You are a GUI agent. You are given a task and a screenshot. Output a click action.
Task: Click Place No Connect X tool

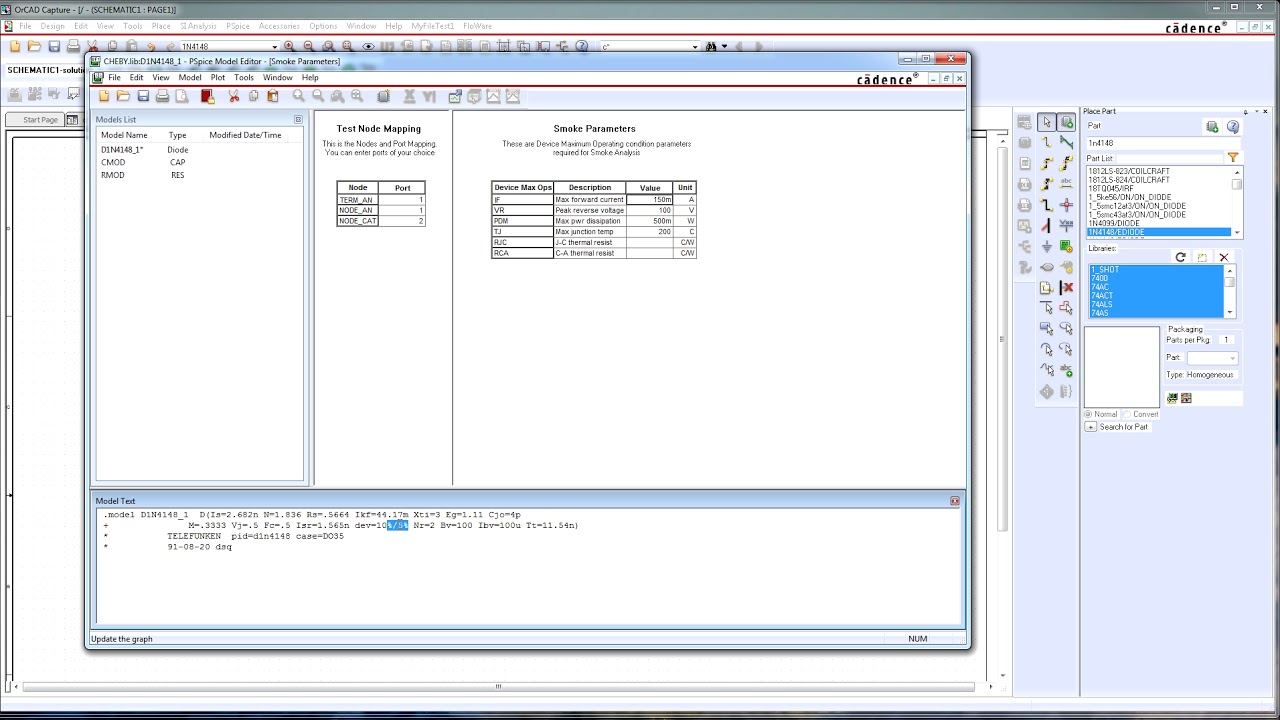pos(1066,288)
